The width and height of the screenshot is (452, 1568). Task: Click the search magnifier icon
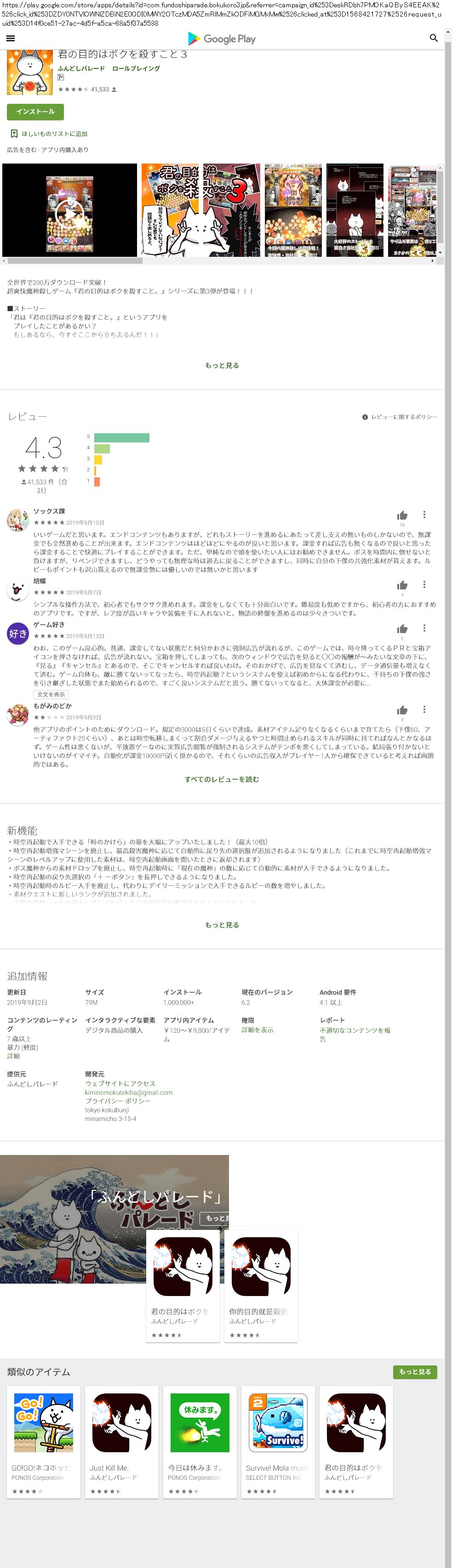(434, 38)
